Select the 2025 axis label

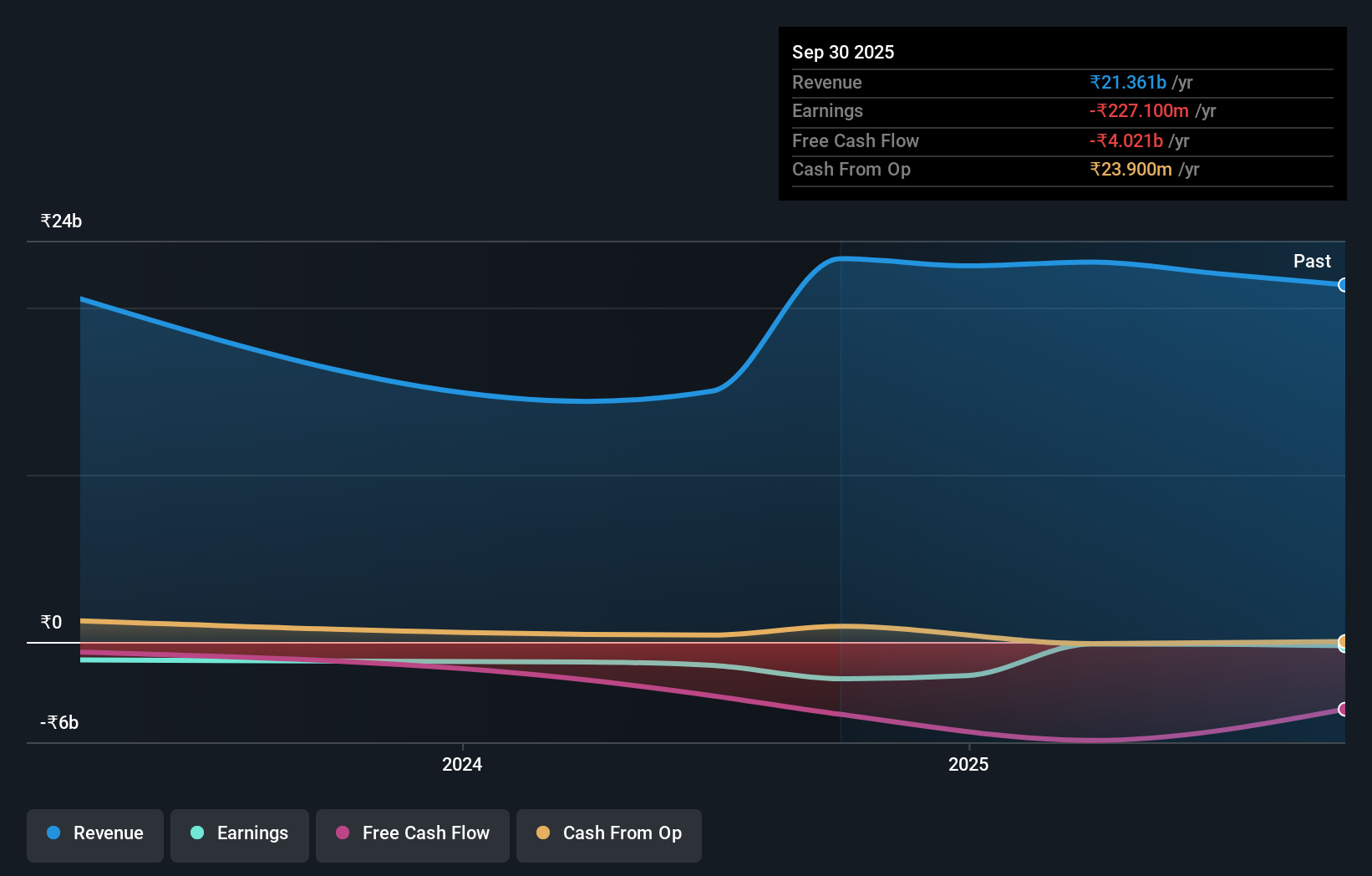[x=968, y=763]
